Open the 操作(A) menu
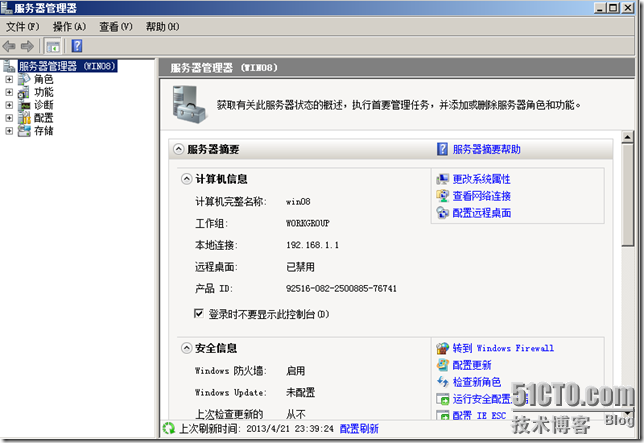The width and height of the screenshot is (644, 443). click(69, 27)
